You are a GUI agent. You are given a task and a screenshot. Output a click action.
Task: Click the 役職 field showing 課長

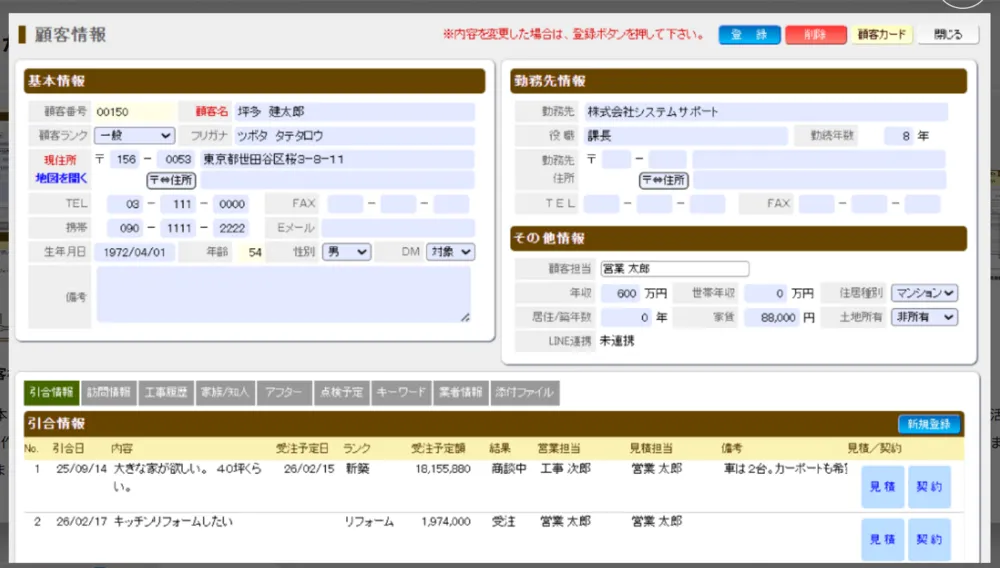(686, 135)
